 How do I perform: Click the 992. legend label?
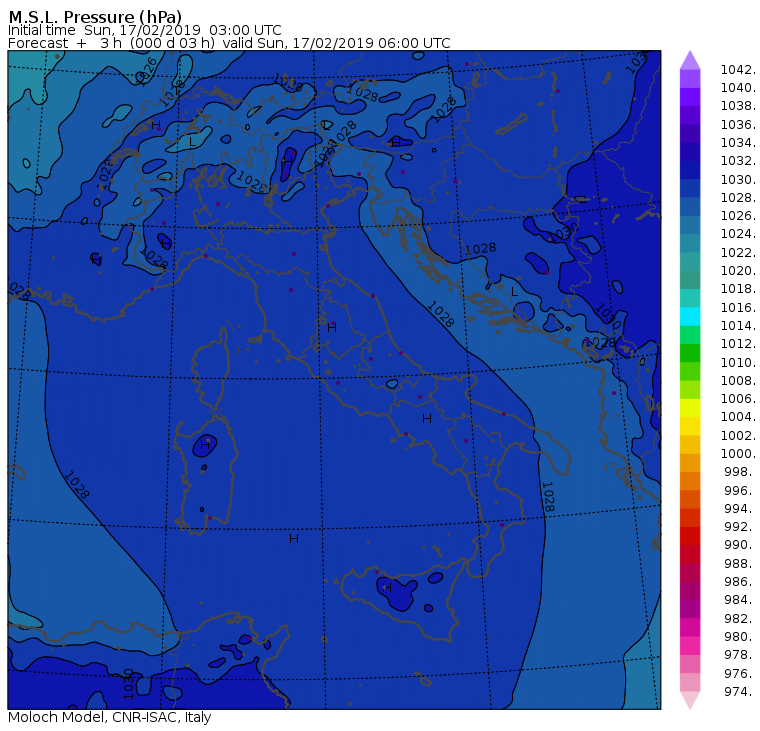click(740, 527)
